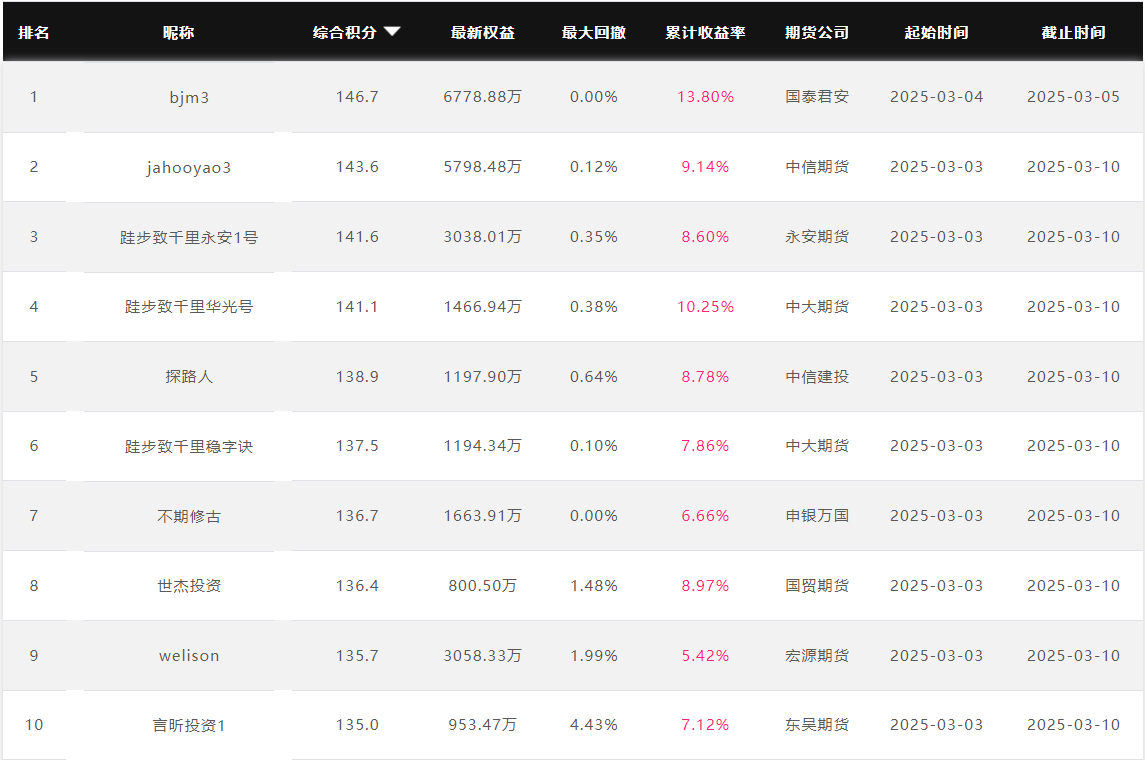This screenshot has width=1145, height=760.
Task: Click equity value 1197.90万
Action: click(x=483, y=377)
